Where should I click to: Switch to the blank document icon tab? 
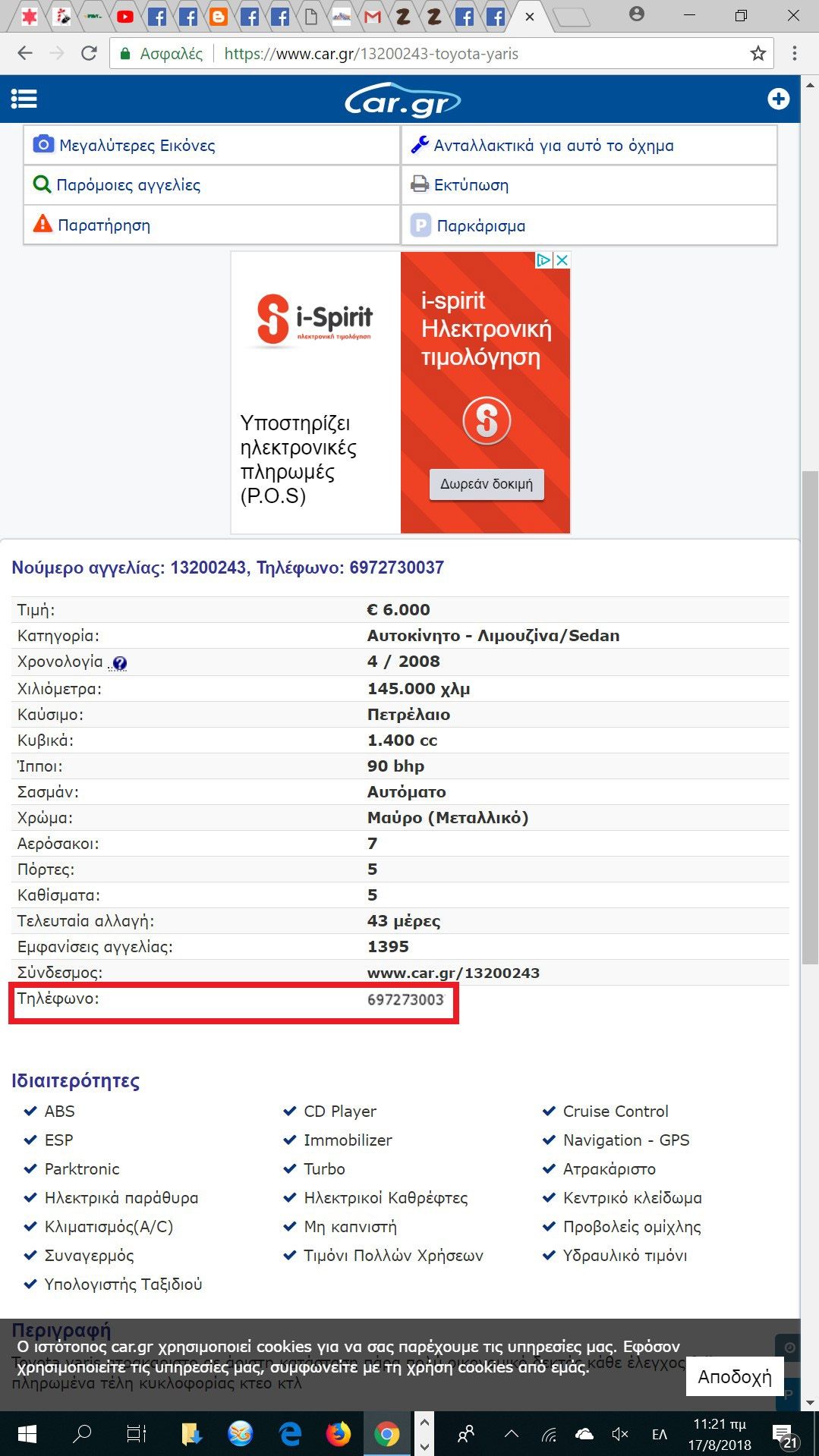click(x=310, y=16)
